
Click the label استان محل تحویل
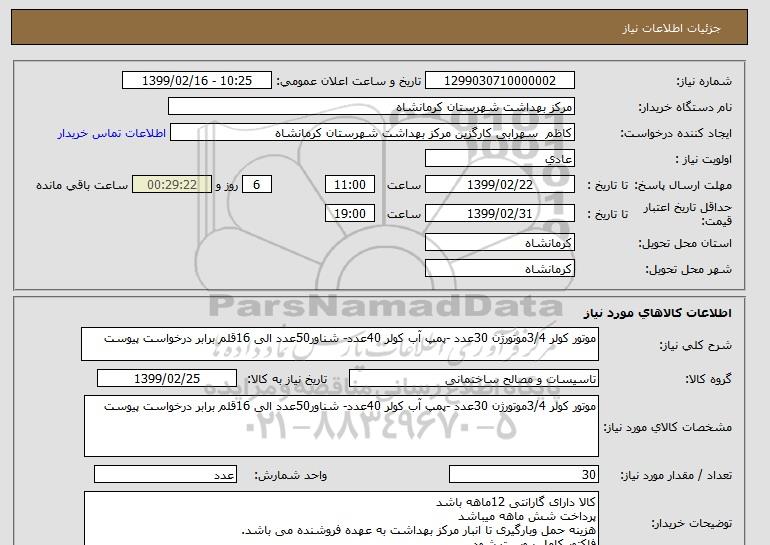pos(685,244)
